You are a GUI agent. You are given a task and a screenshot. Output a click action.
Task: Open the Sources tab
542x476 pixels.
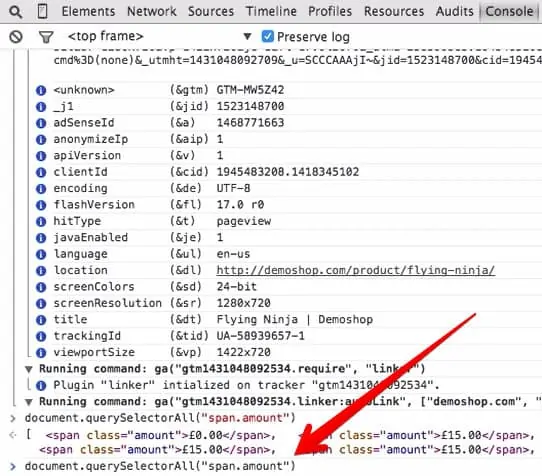click(211, 11)
